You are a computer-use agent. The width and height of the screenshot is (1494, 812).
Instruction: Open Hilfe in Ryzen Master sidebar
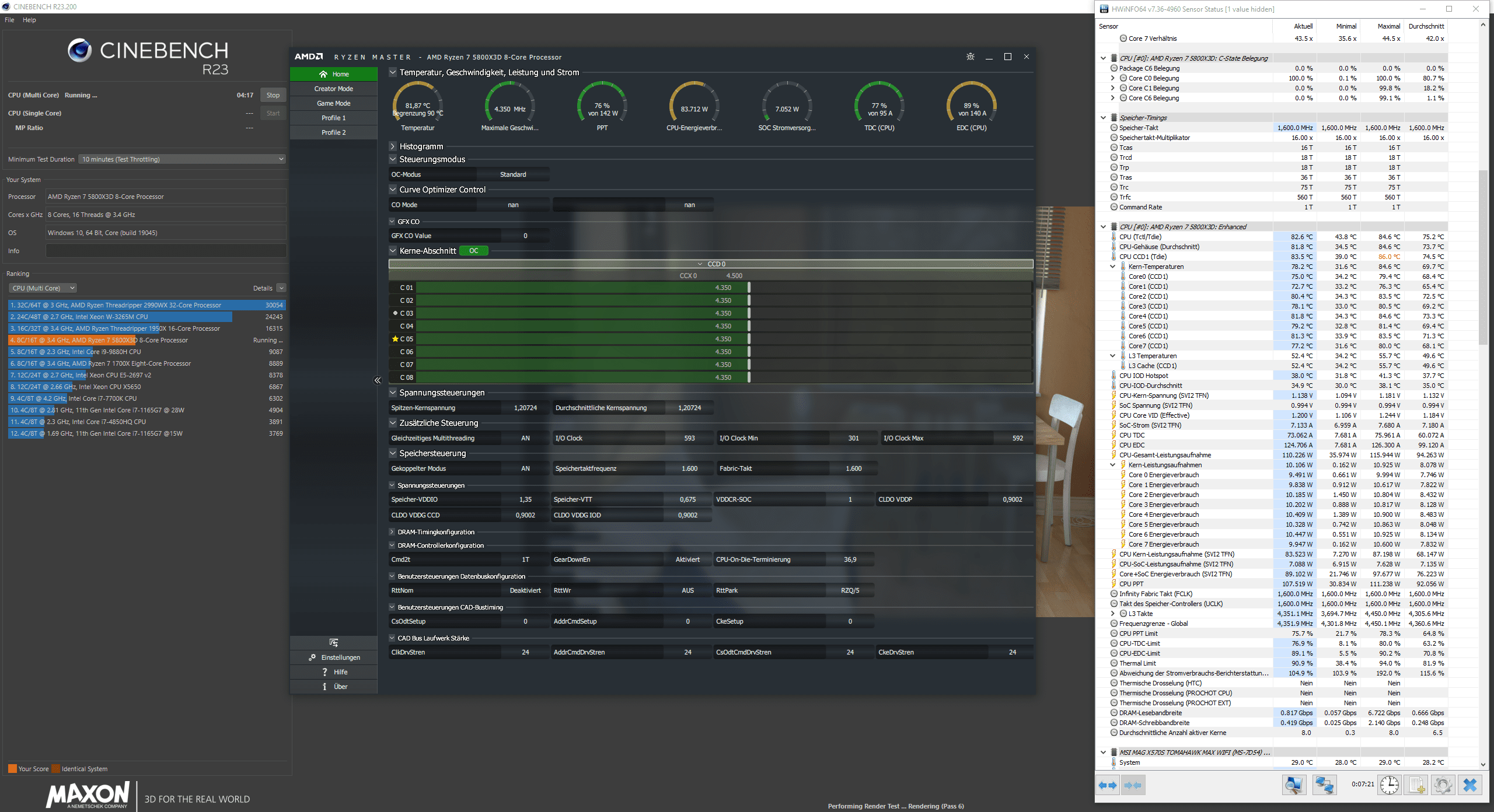(x=334, y=672)
